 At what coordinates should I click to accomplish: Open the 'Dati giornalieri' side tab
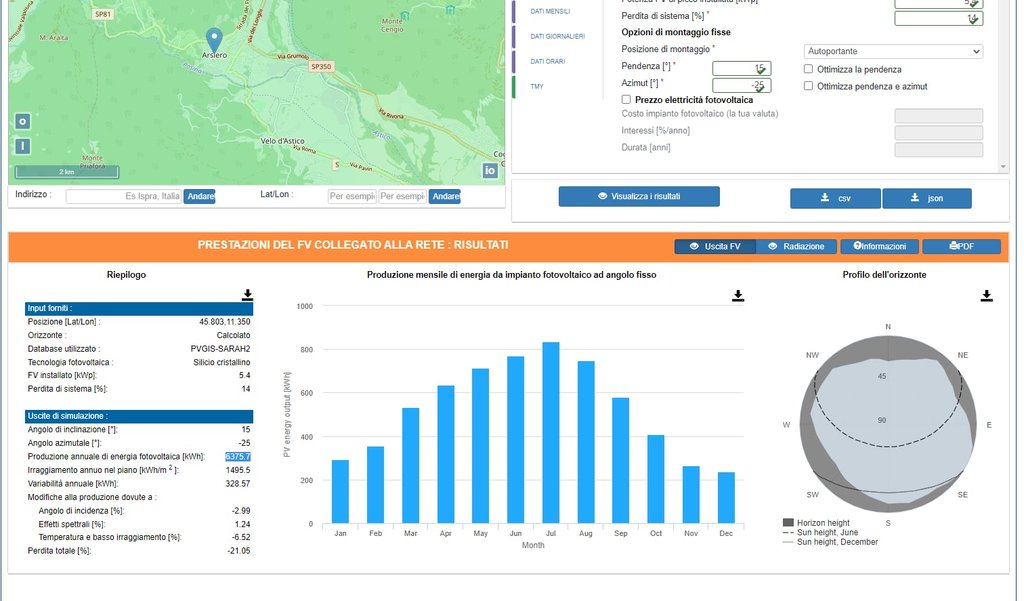coord(557,36)
